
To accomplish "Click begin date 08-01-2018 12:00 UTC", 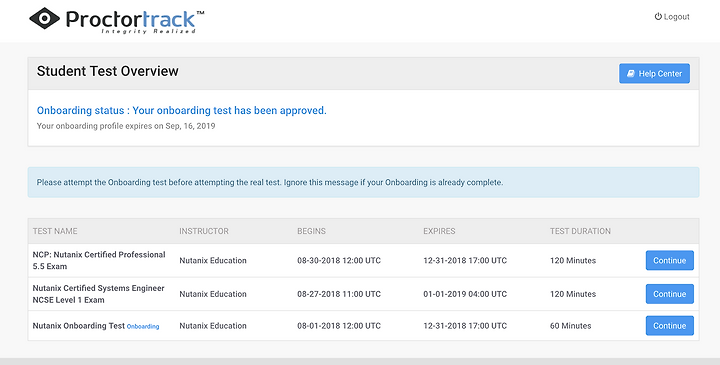I will point(339,326).
